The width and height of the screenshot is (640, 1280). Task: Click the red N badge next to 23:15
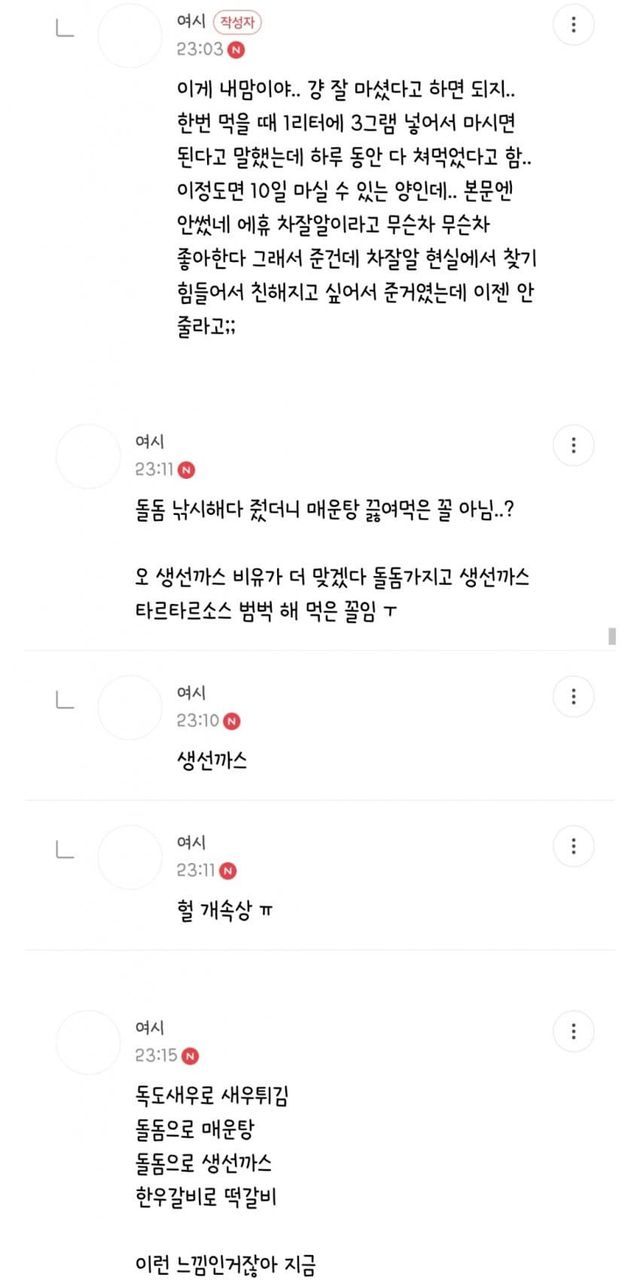click(190, 1054)
